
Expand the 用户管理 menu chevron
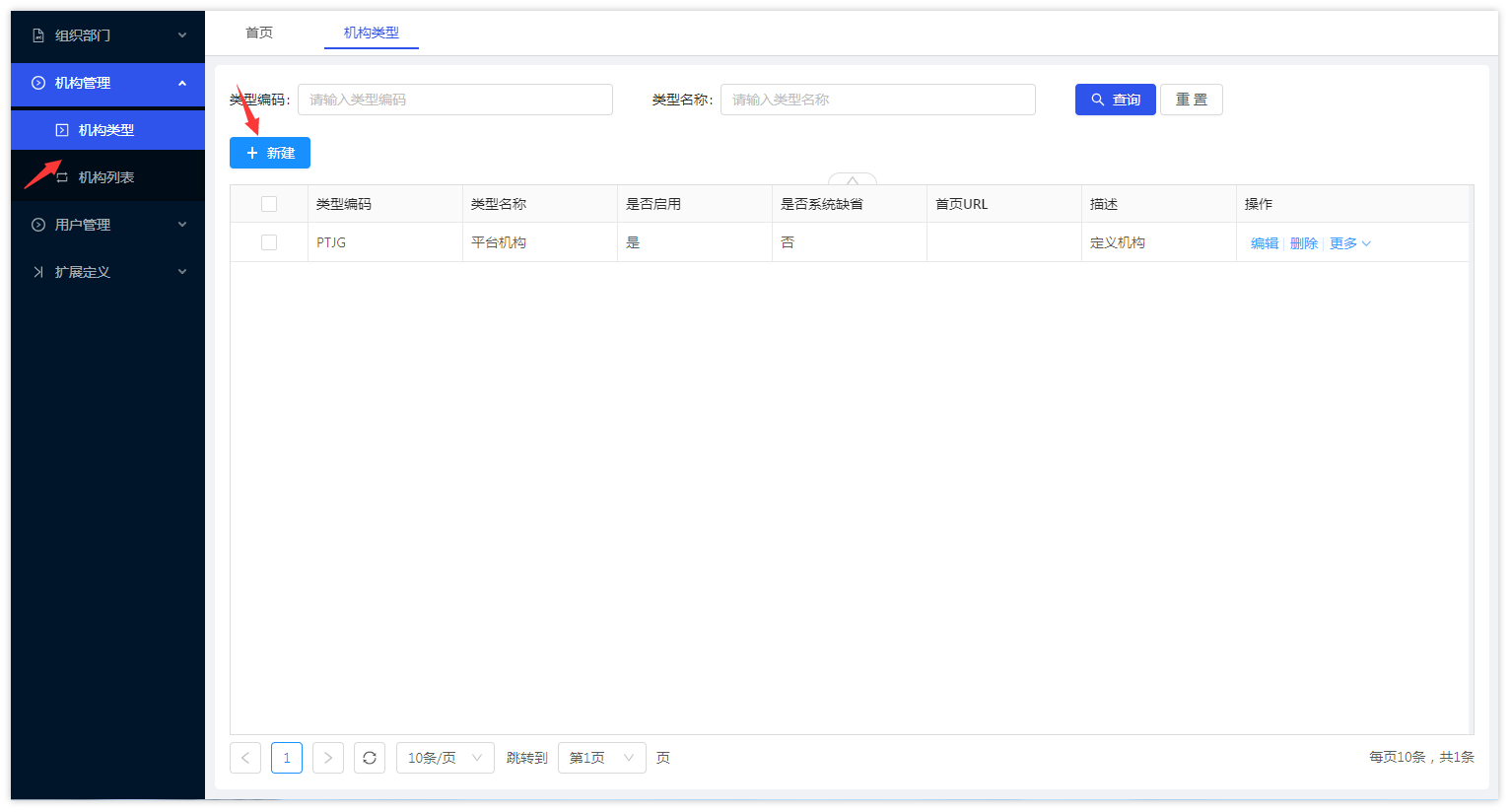182,225
